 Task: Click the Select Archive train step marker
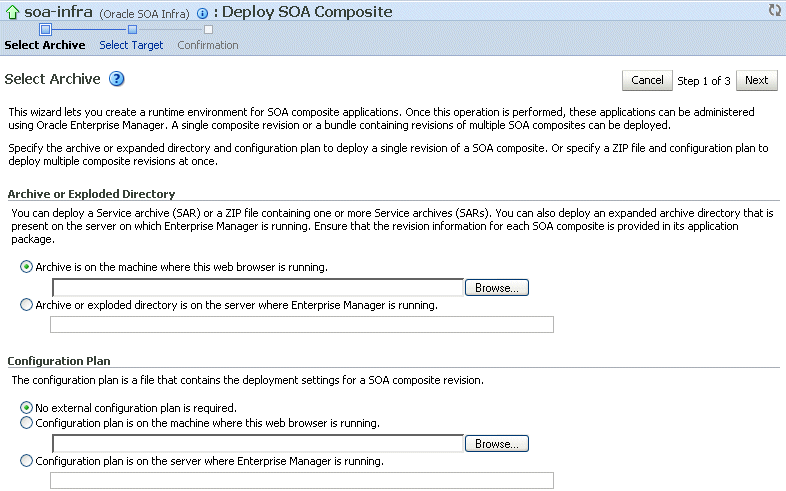(45, 30)
